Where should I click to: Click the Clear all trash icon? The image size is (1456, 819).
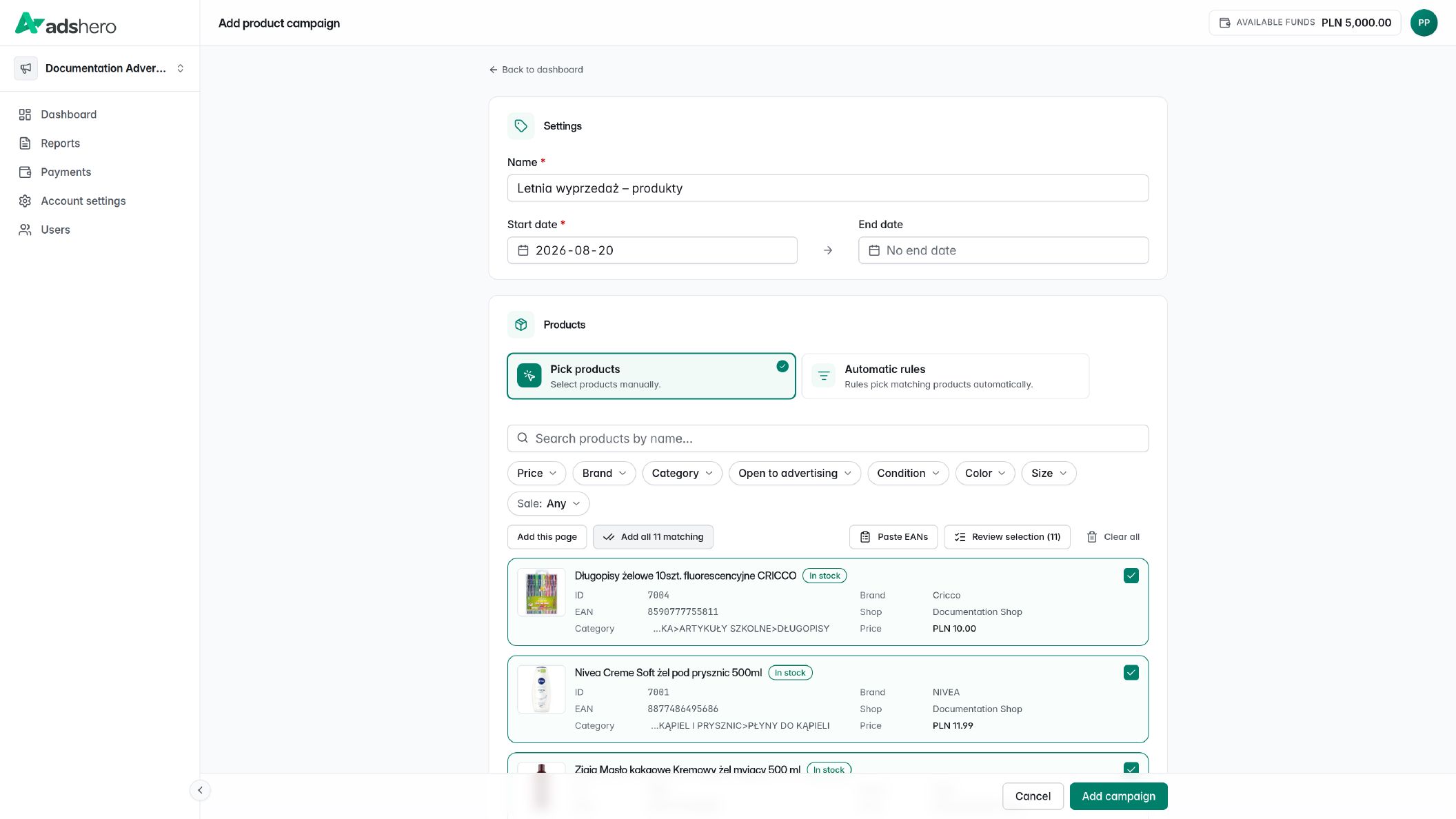1092,537
